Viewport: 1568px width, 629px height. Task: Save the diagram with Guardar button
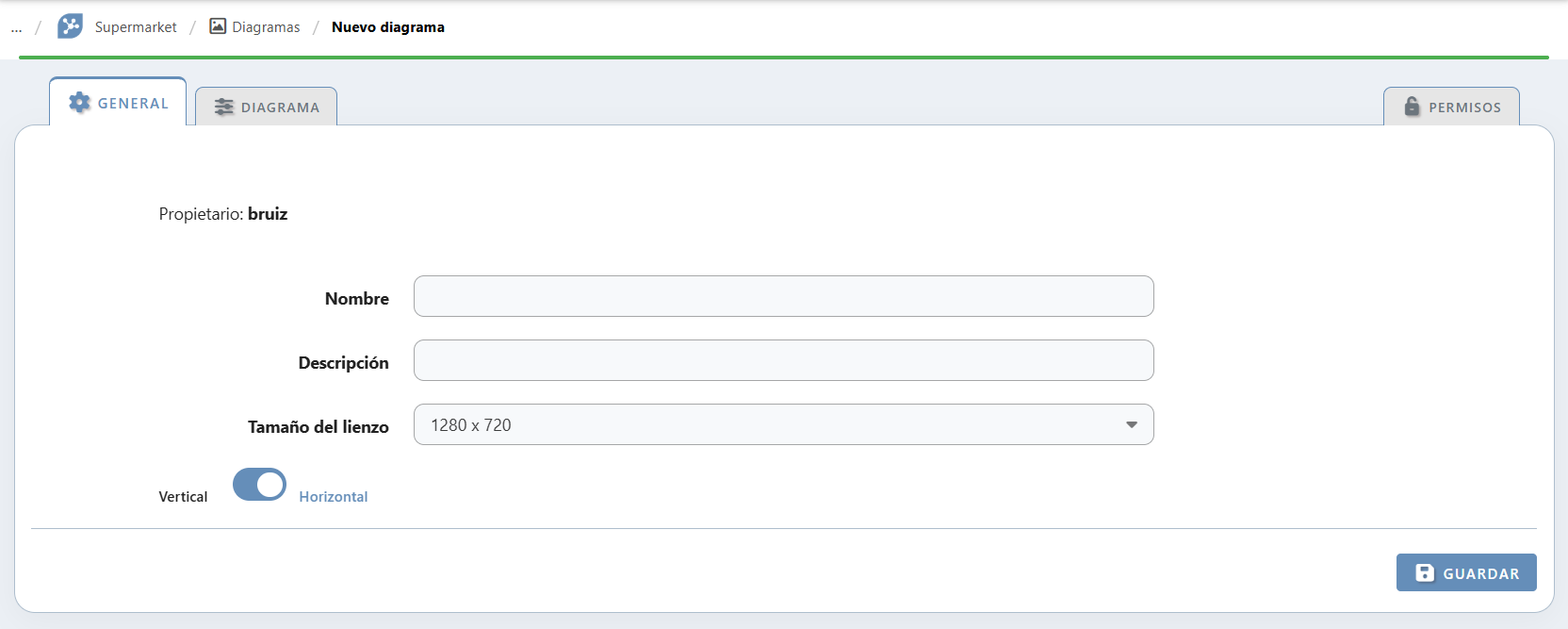click(x=1466, y=572)
